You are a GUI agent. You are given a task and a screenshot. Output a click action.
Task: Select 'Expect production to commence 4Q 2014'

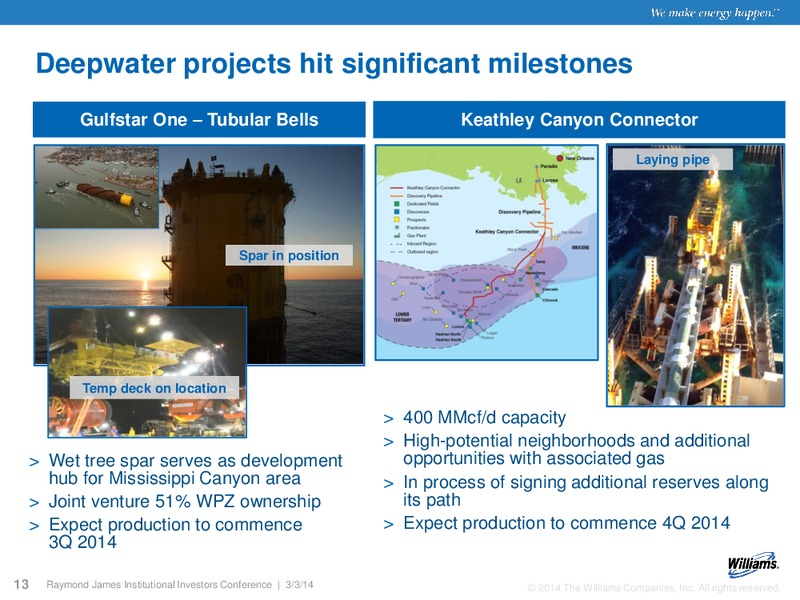point(566,523)
